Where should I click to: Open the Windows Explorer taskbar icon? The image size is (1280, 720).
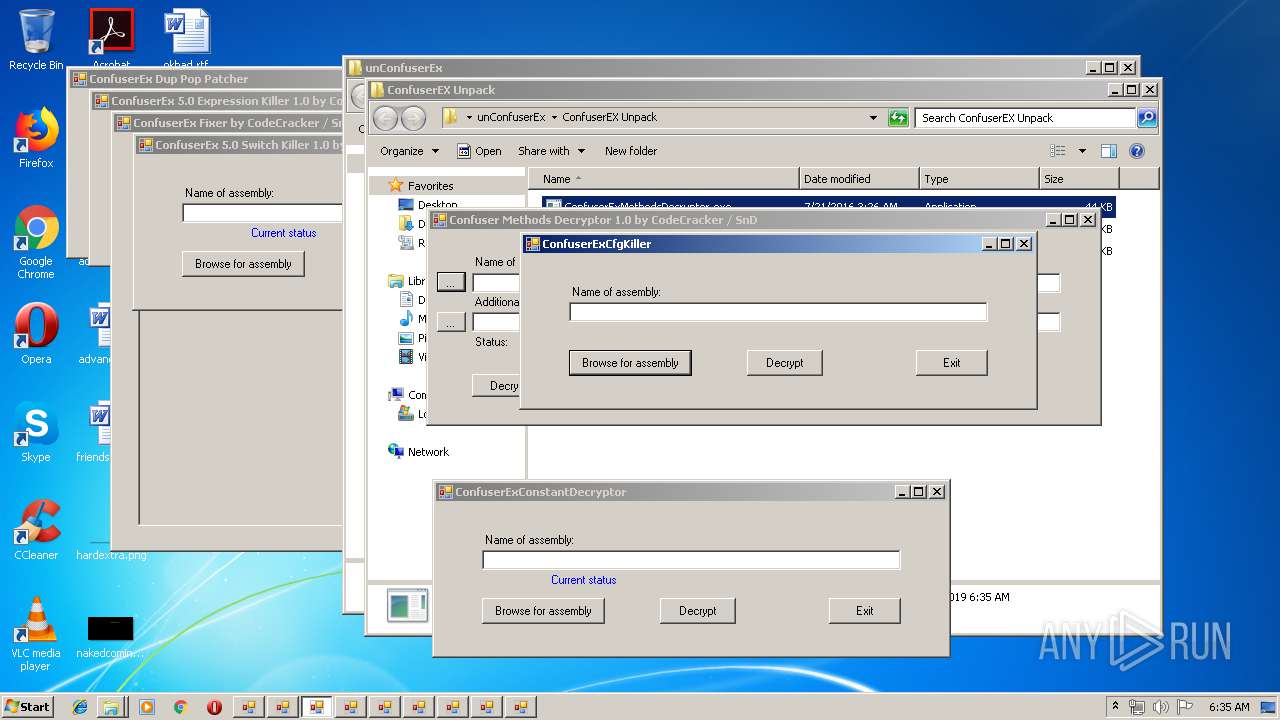tap(111, 707)
